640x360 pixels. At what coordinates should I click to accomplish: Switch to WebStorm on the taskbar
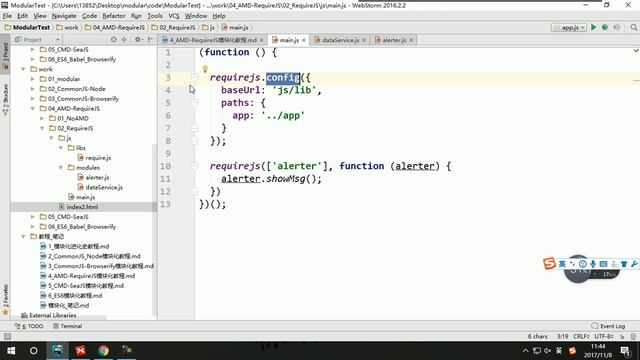point(58,351)
